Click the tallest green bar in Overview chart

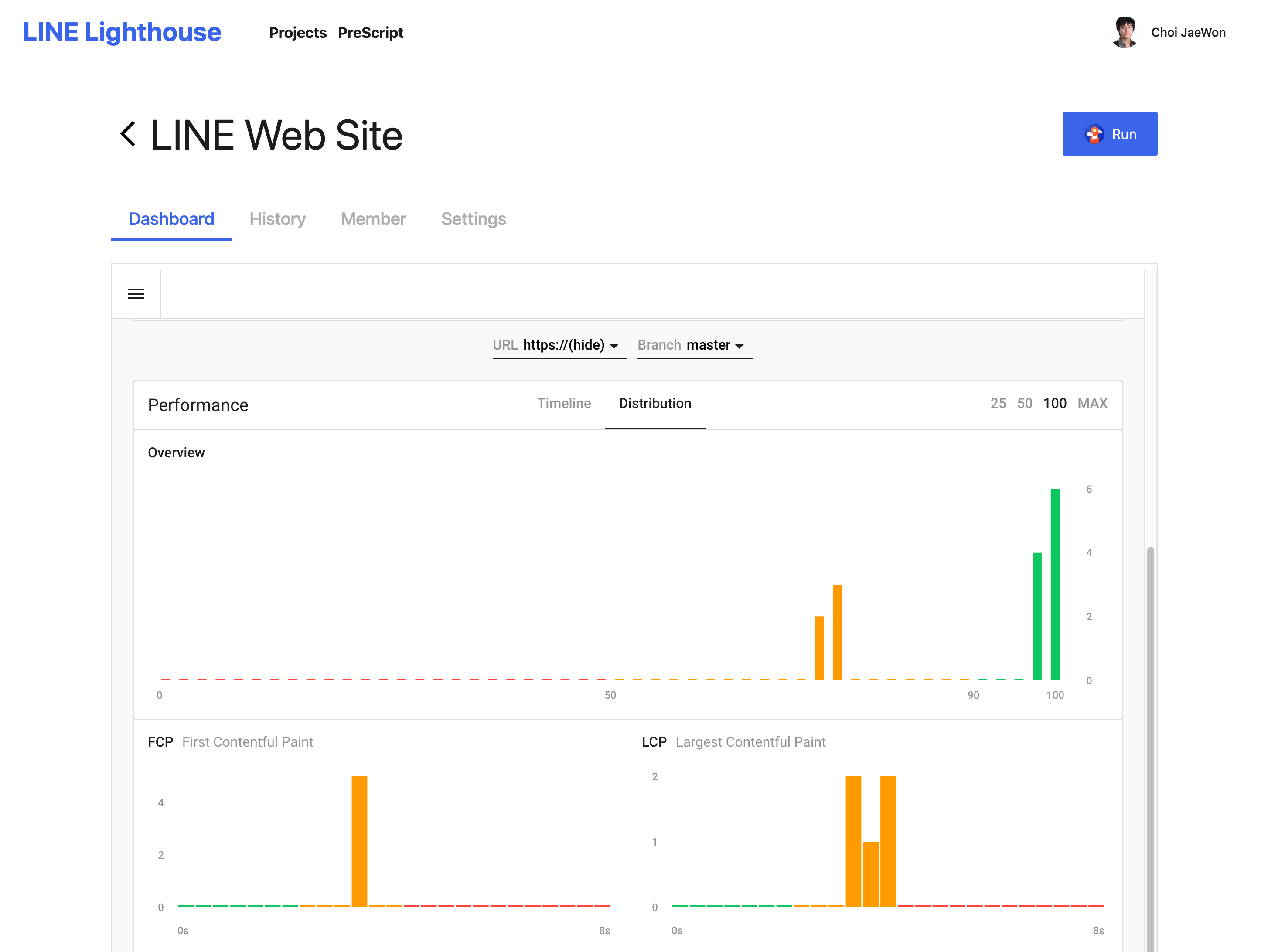click(x=1055, y=584)
